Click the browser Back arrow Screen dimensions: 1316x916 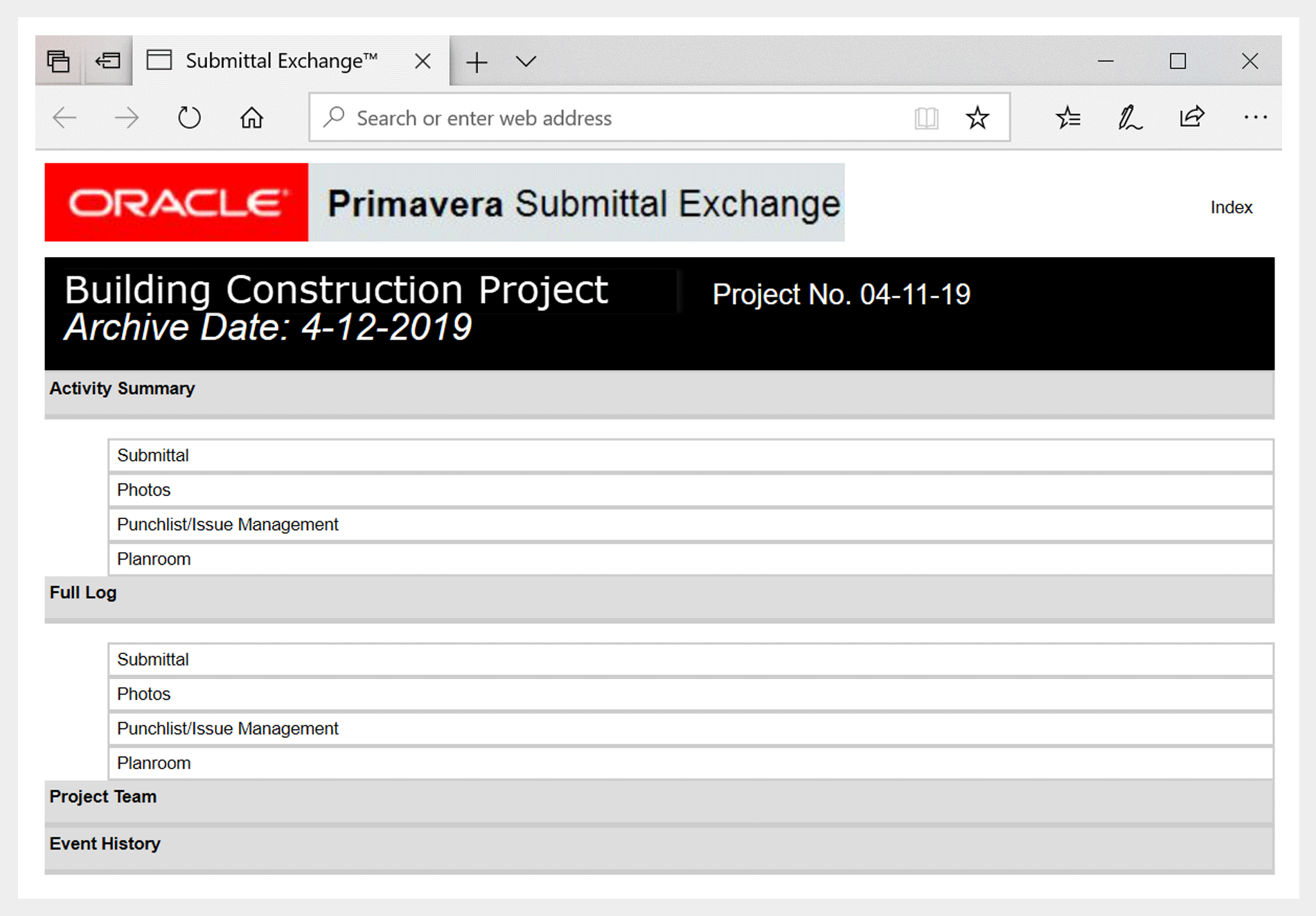64,118
